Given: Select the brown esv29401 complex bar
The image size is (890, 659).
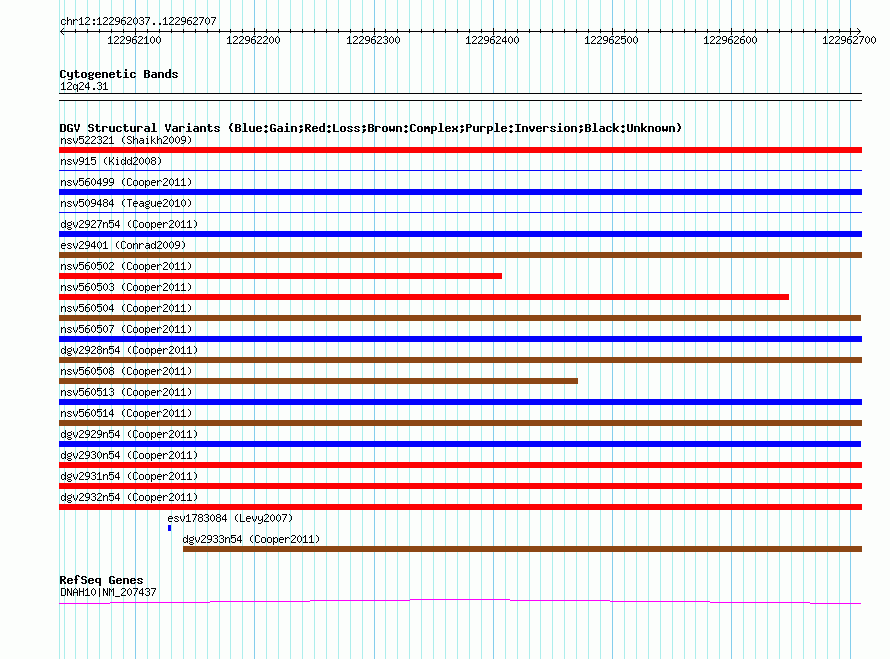Looking at the screenshot, I should pyautogui.click(x=460, y=255).
